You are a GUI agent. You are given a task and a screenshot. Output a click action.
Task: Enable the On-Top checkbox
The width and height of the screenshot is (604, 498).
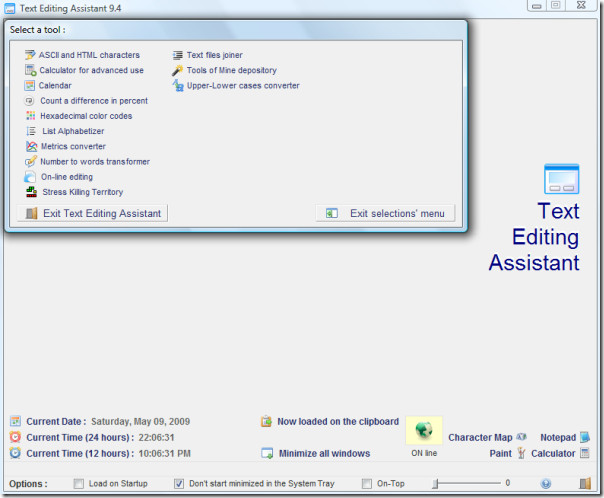point(367,483)
